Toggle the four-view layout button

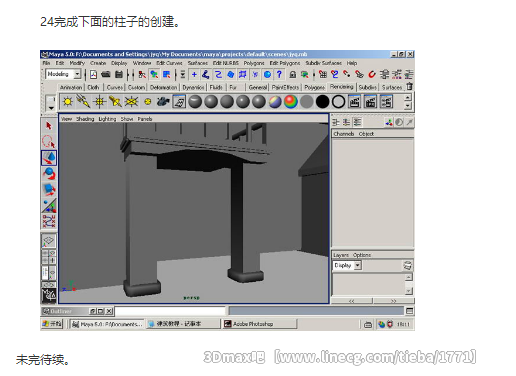tap(49, 257)
